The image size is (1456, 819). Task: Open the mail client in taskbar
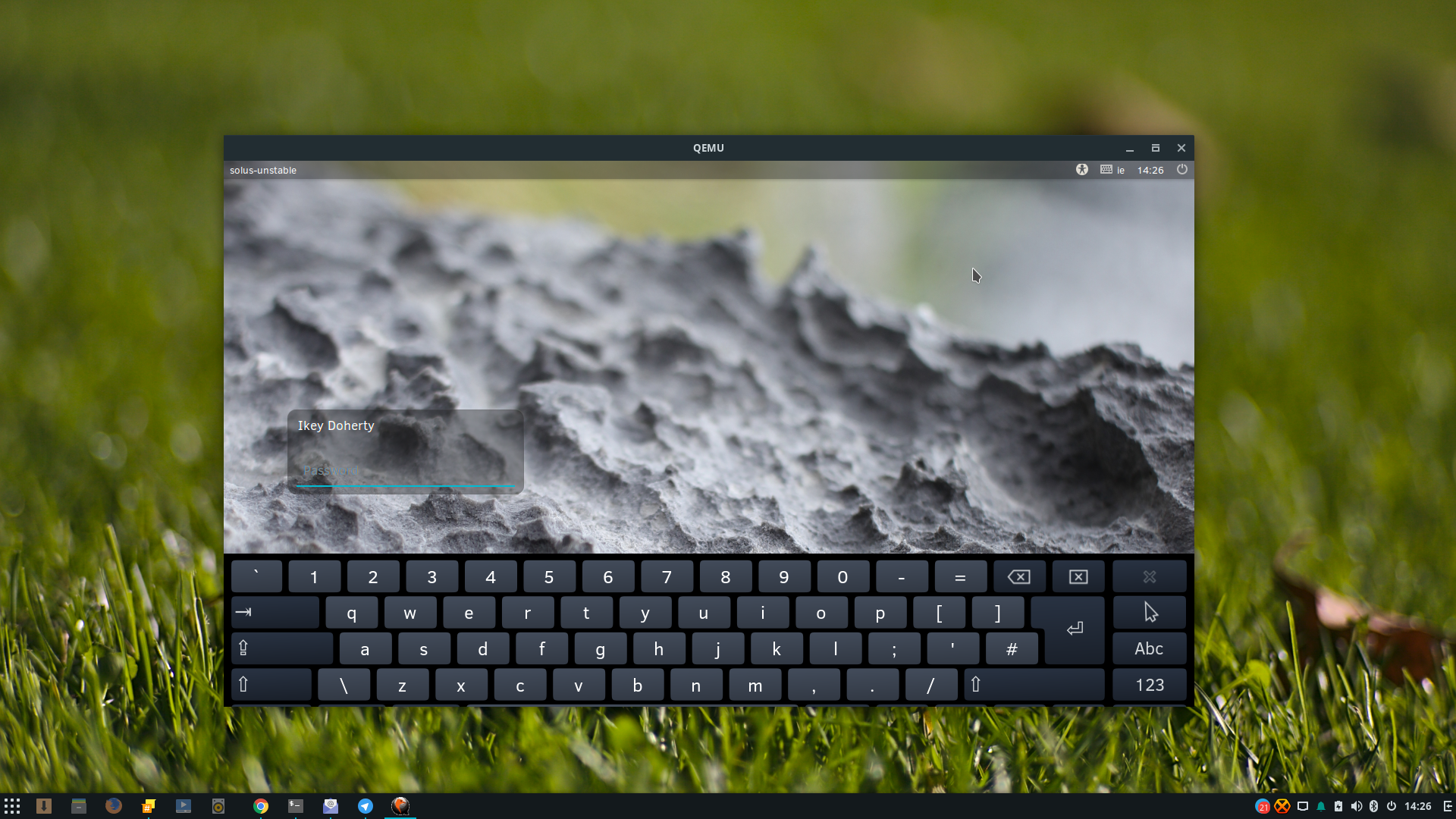(331, 806)
